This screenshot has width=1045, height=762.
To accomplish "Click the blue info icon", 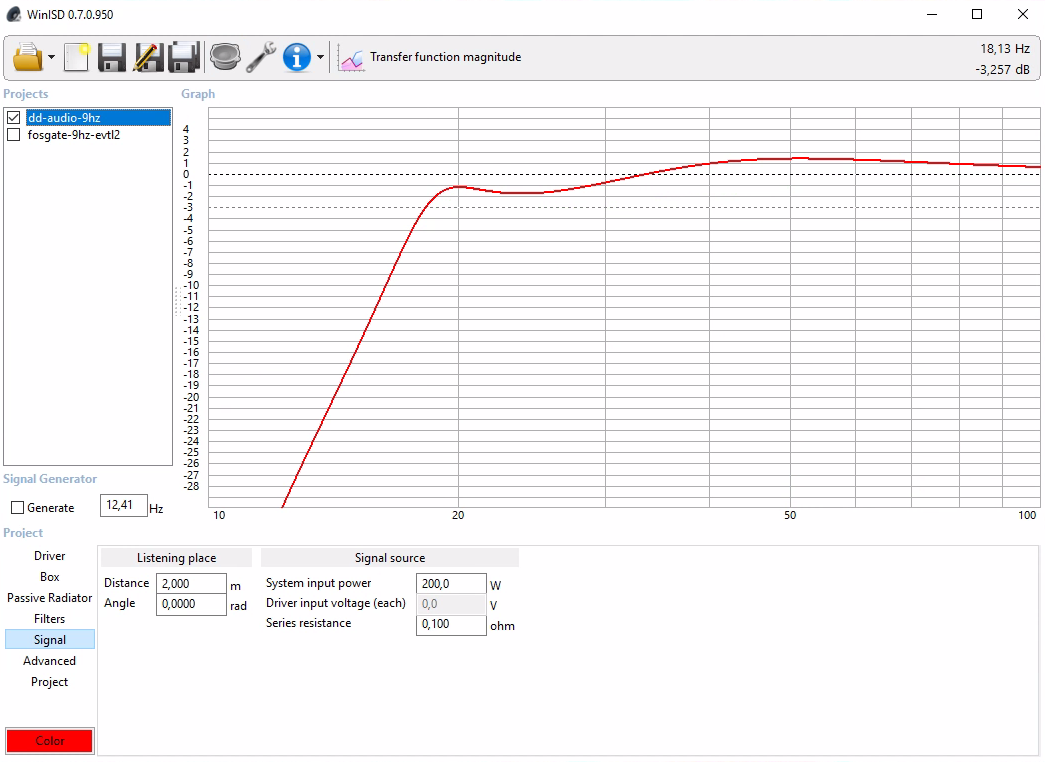I will tap(297, 57).
